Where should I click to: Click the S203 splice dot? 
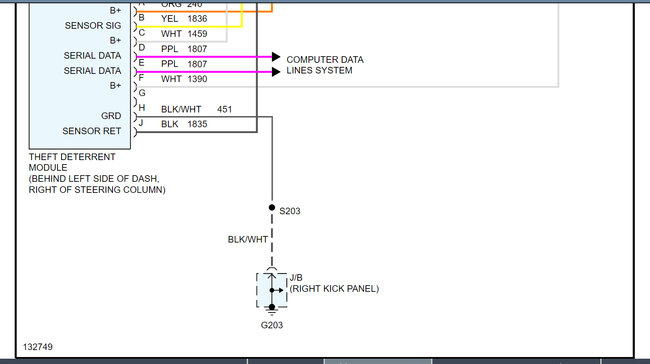pyautogui.click(x=272, y=207)
